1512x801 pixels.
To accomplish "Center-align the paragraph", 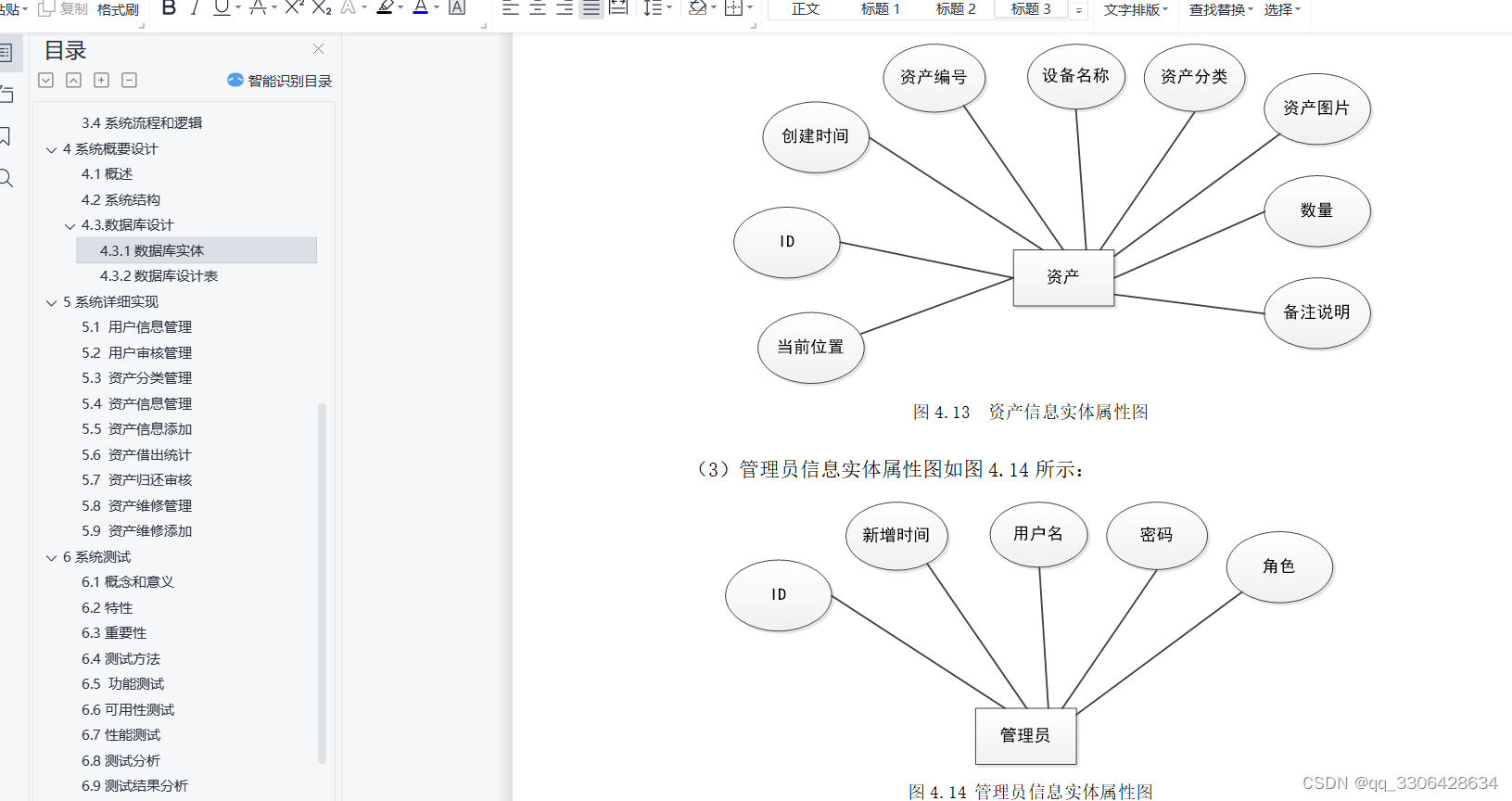I will coord(537,8).
